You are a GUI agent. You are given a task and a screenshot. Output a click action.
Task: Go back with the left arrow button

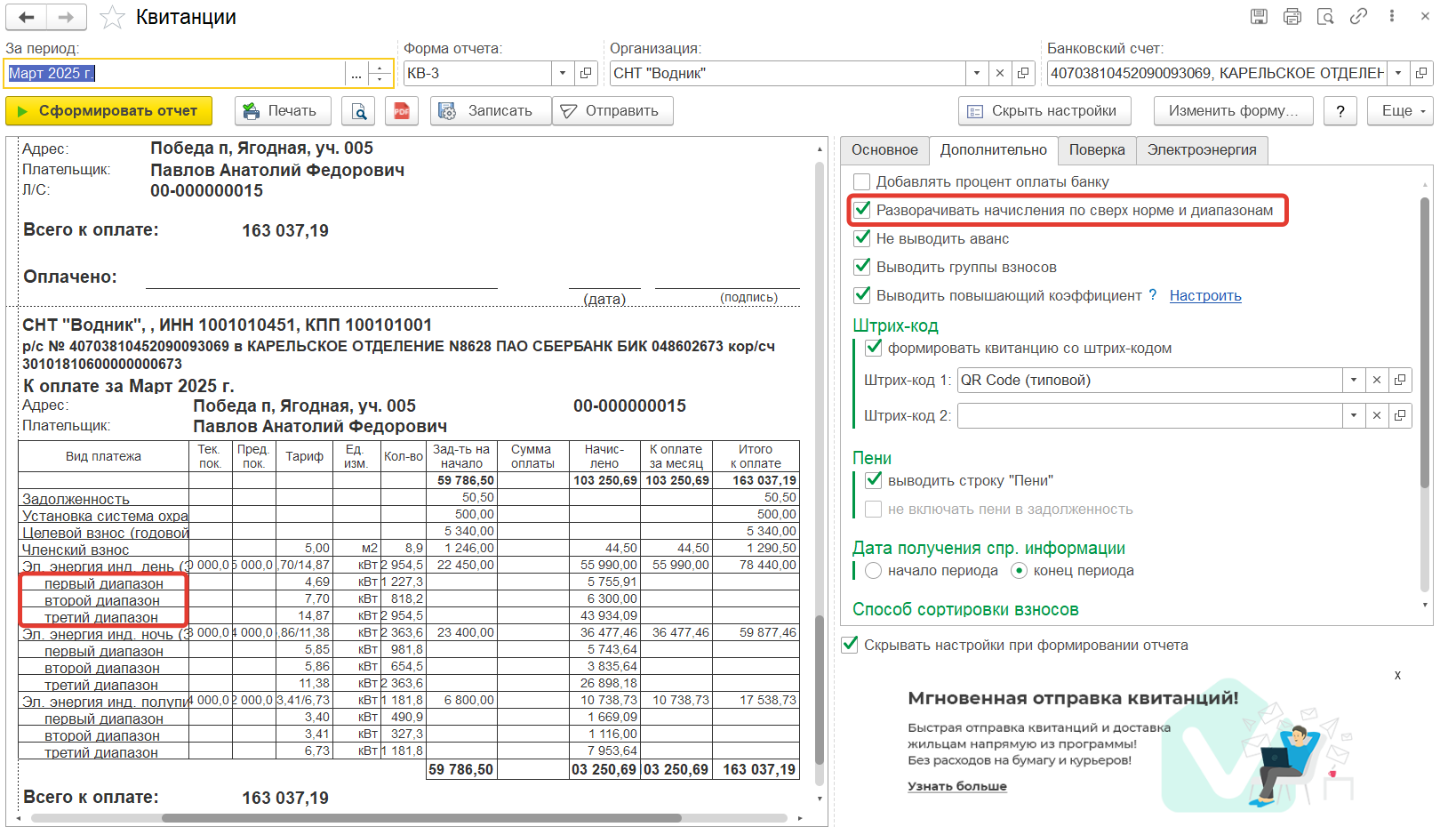27,17
